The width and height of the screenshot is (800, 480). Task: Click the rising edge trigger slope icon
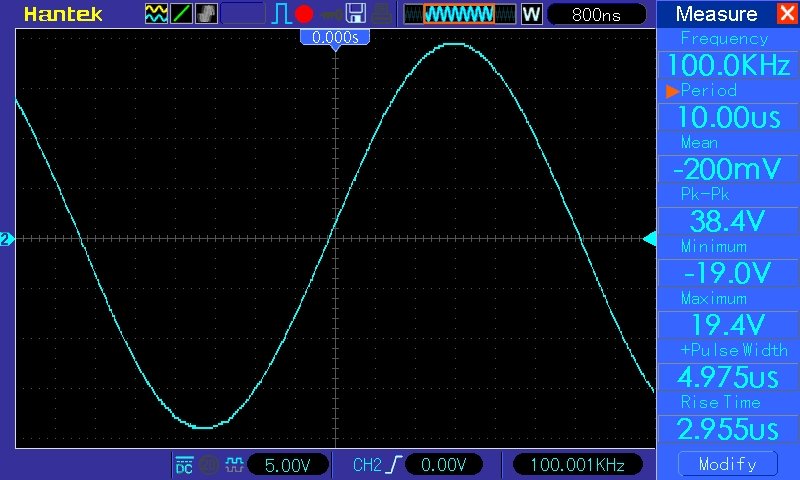click(x=394, y=465)
